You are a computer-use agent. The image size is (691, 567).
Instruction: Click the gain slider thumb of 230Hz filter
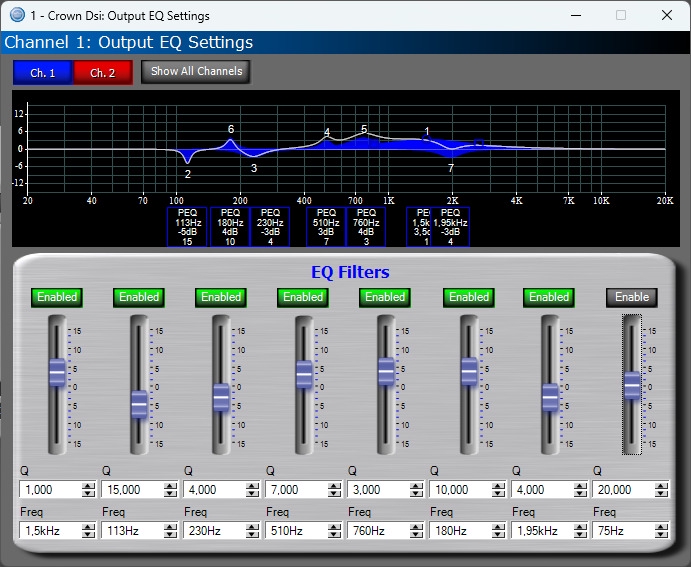coord(221,397)
